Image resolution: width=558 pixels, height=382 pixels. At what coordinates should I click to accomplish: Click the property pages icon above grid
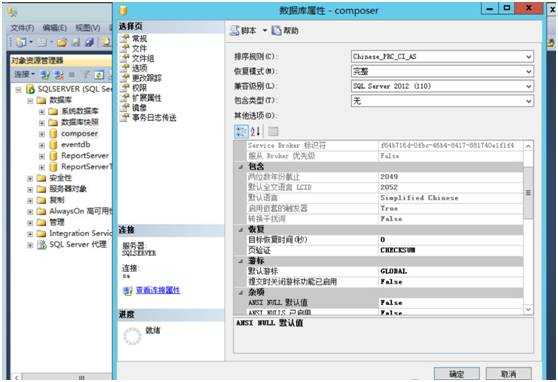click(273, 131)
